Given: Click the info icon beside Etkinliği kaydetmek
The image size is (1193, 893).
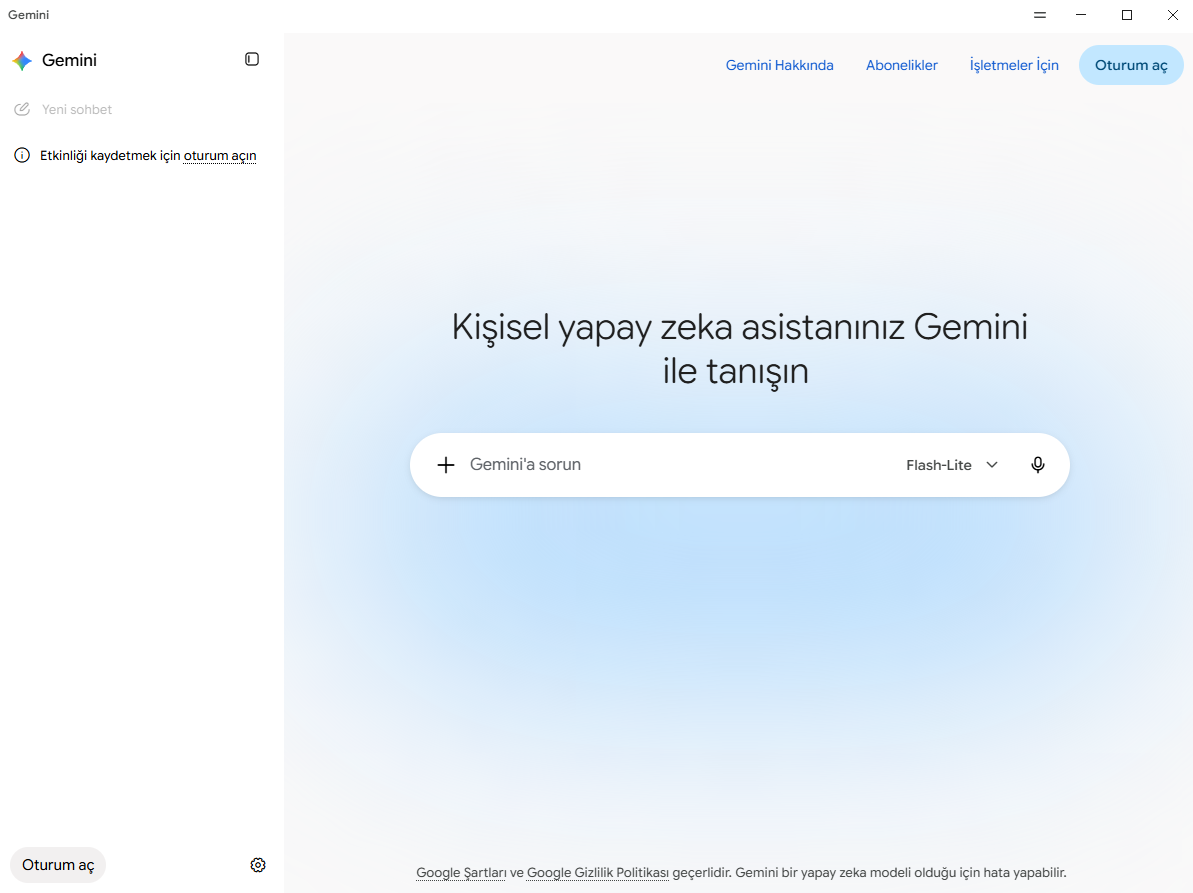Looking at the screenshot, I should pyautogui.click(x=22, y=156).
